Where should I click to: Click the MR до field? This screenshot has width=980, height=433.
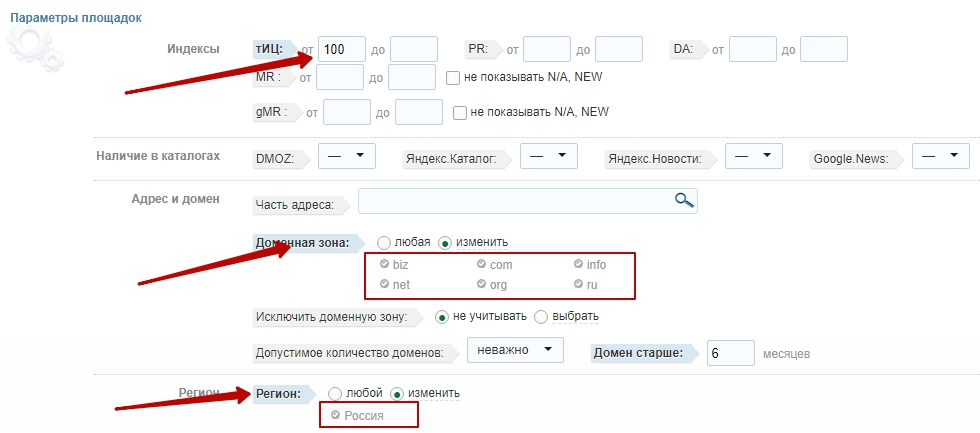point(412,77)
